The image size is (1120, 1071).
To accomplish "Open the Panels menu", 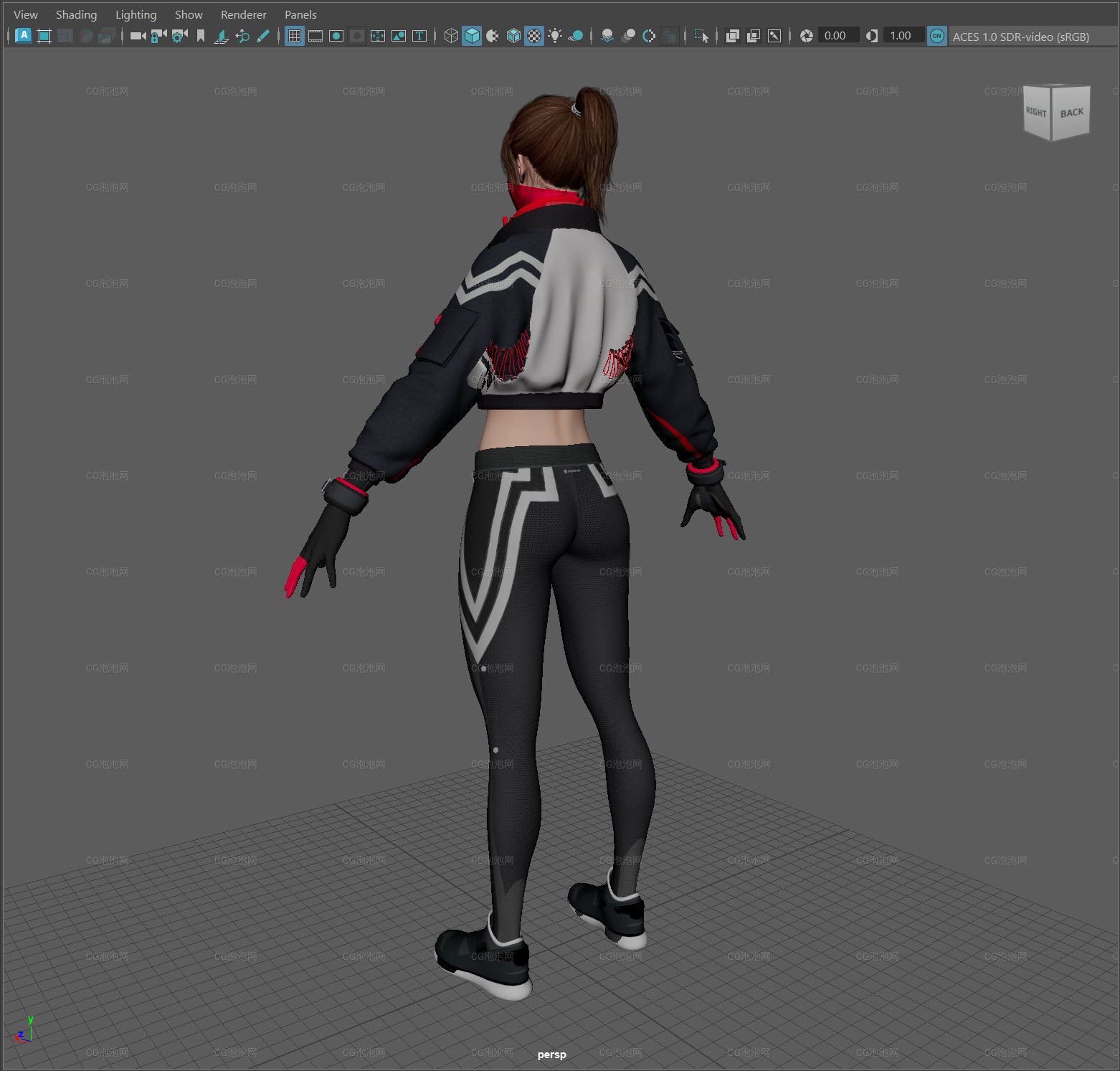I will pos(300,14).
